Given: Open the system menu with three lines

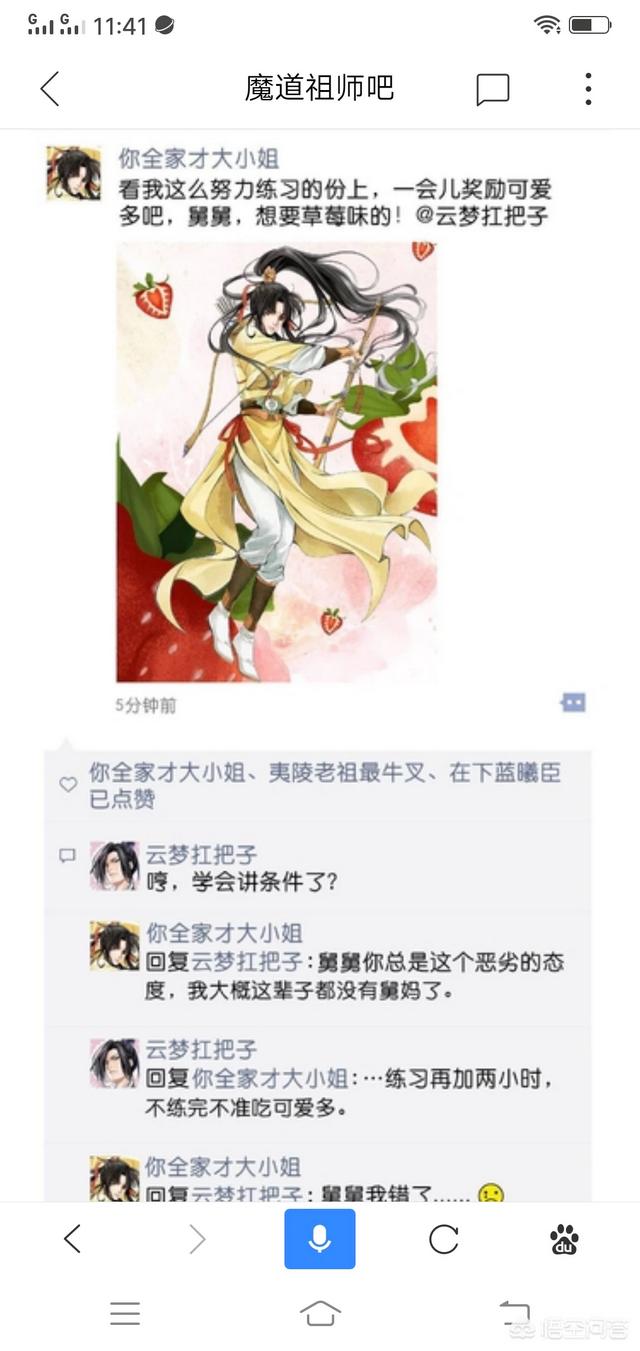Looking at the screenshot, I should tap(125, 1313).
